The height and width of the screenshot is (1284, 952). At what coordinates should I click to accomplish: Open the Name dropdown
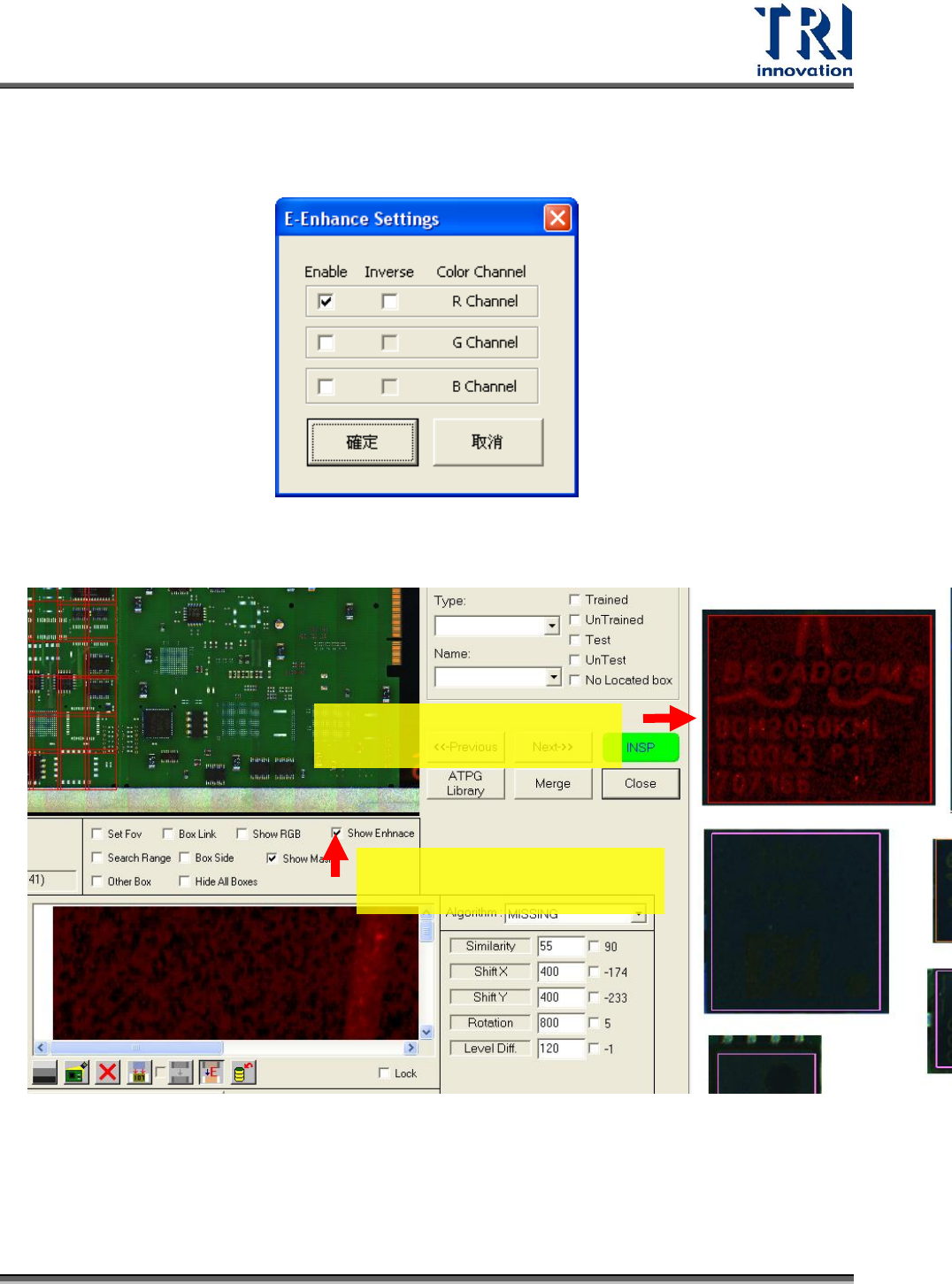point(554,677)
